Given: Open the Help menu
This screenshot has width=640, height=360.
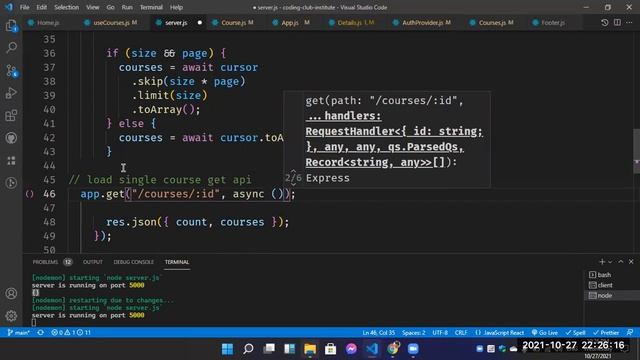Looking at the screenshot, I should click(x=176, y=7).
